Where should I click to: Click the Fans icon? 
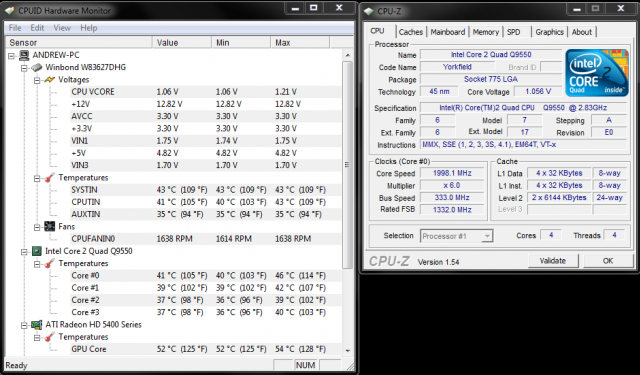point(49,226)
